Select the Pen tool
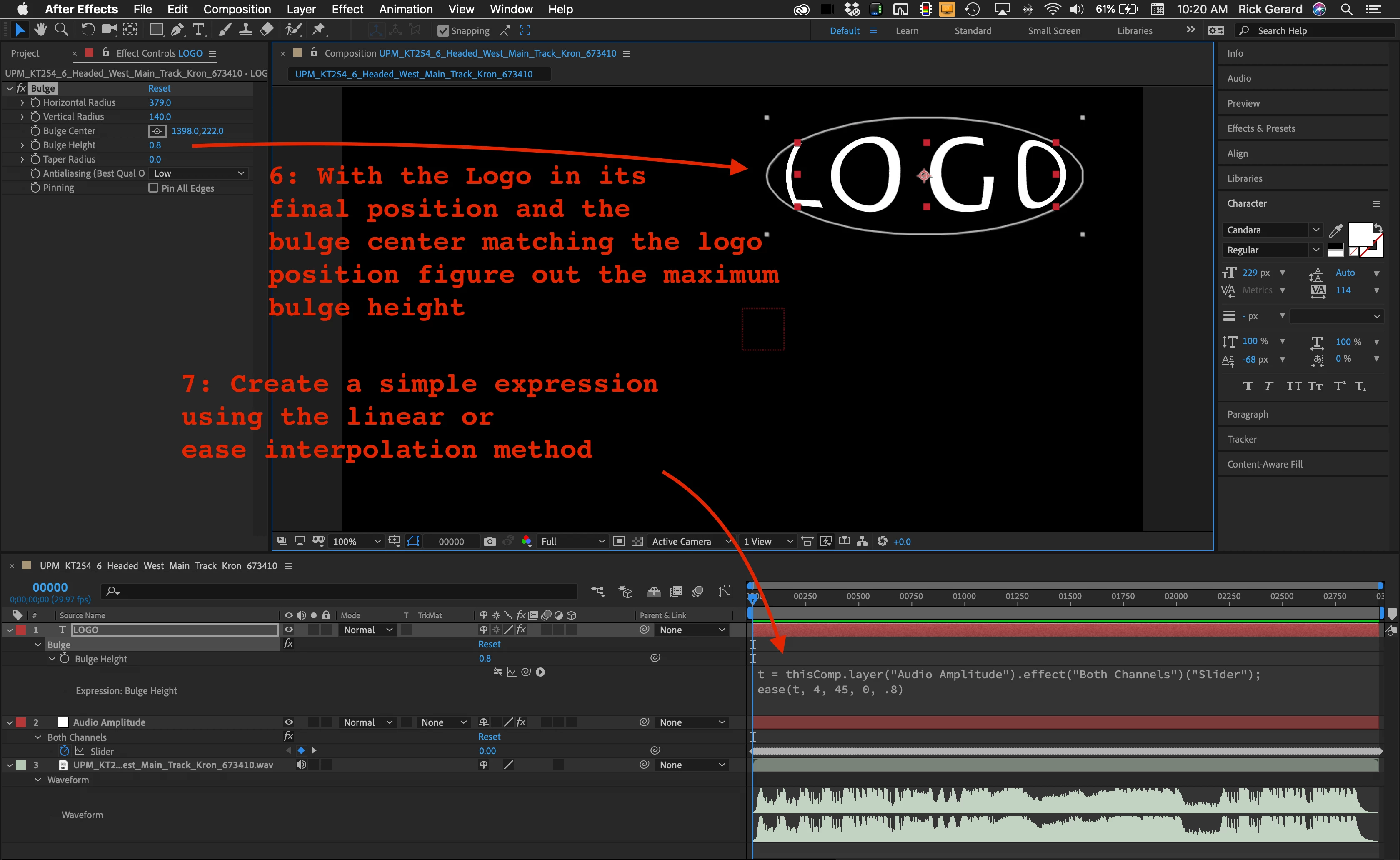 click(x=177, y=30)
